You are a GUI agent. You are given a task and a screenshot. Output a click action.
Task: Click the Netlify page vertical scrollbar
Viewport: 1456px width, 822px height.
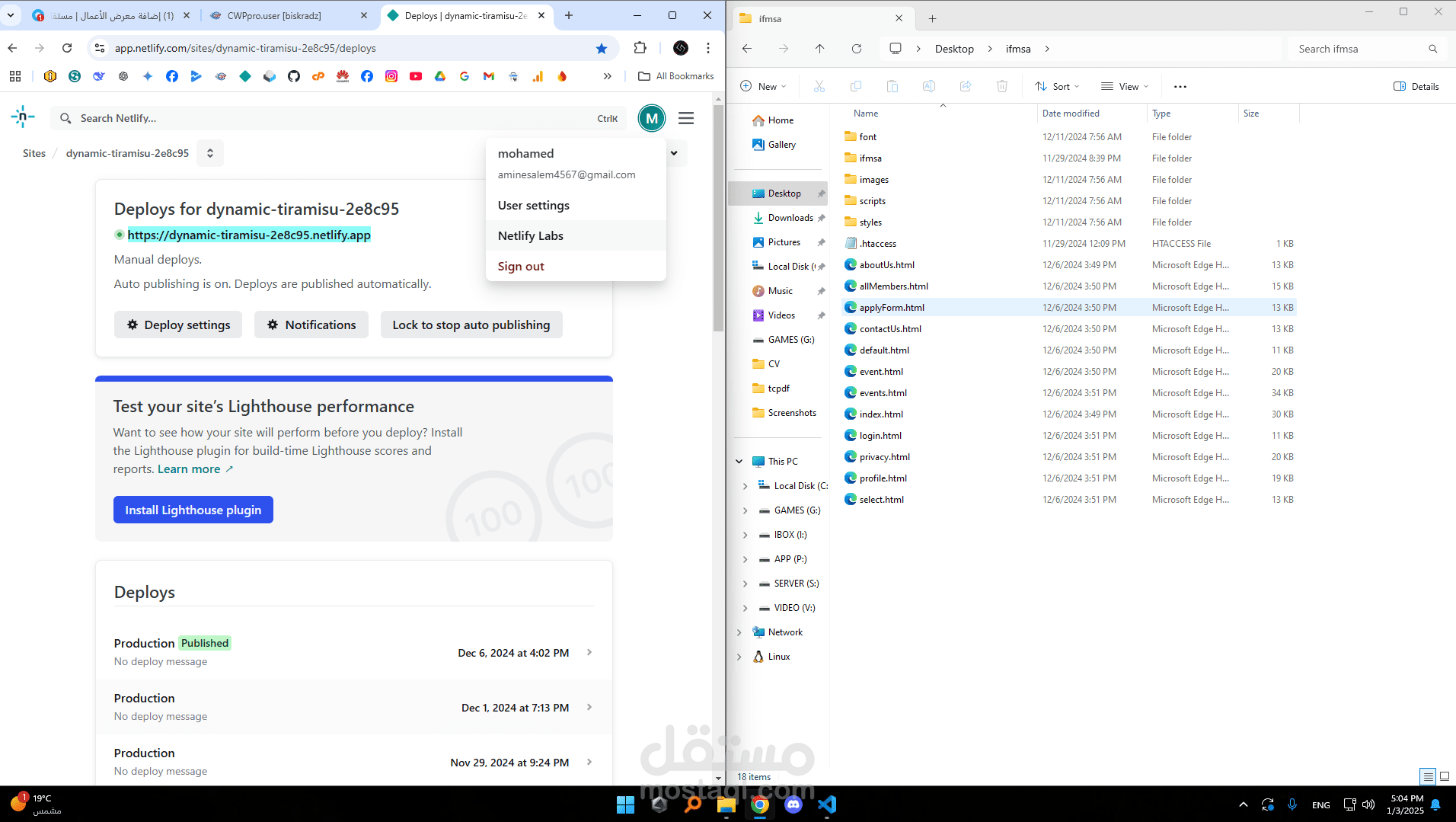tap(719, 218)
